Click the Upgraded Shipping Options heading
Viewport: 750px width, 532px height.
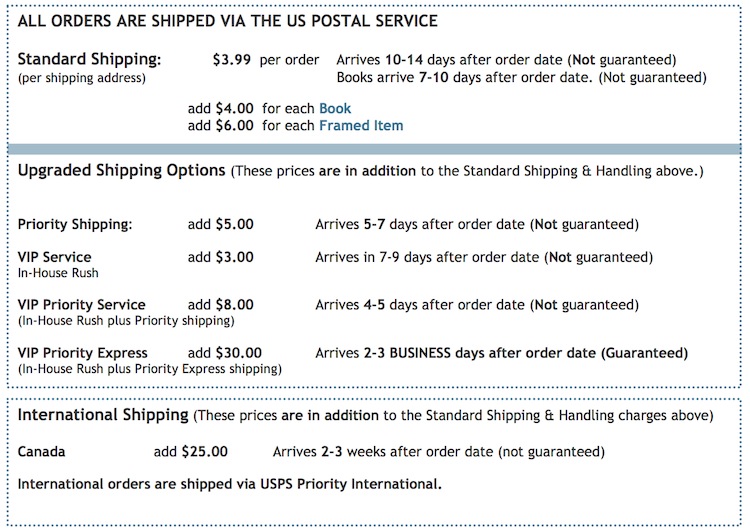[x=121, y=170]
